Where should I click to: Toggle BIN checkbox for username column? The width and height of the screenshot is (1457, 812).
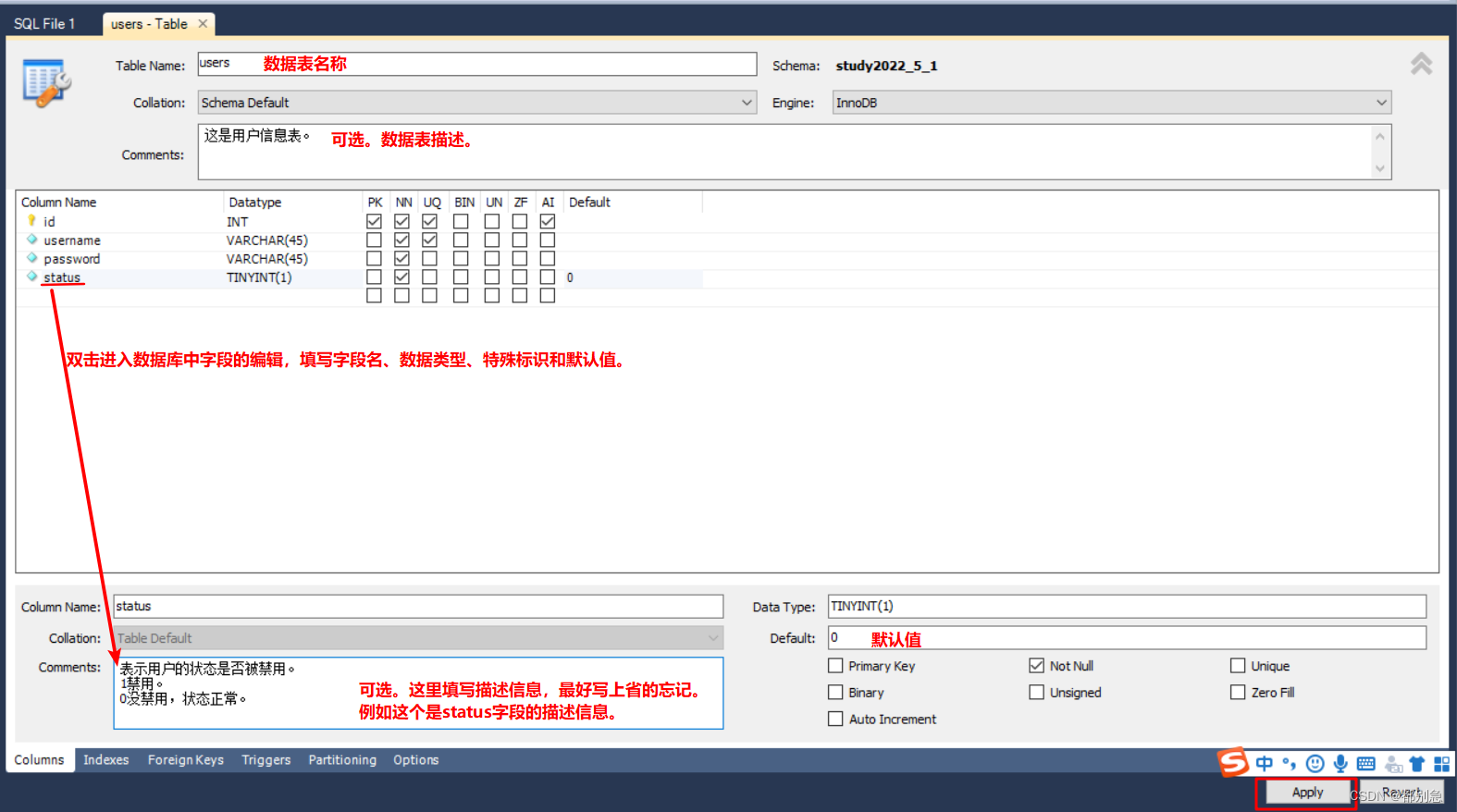[461, 240]
